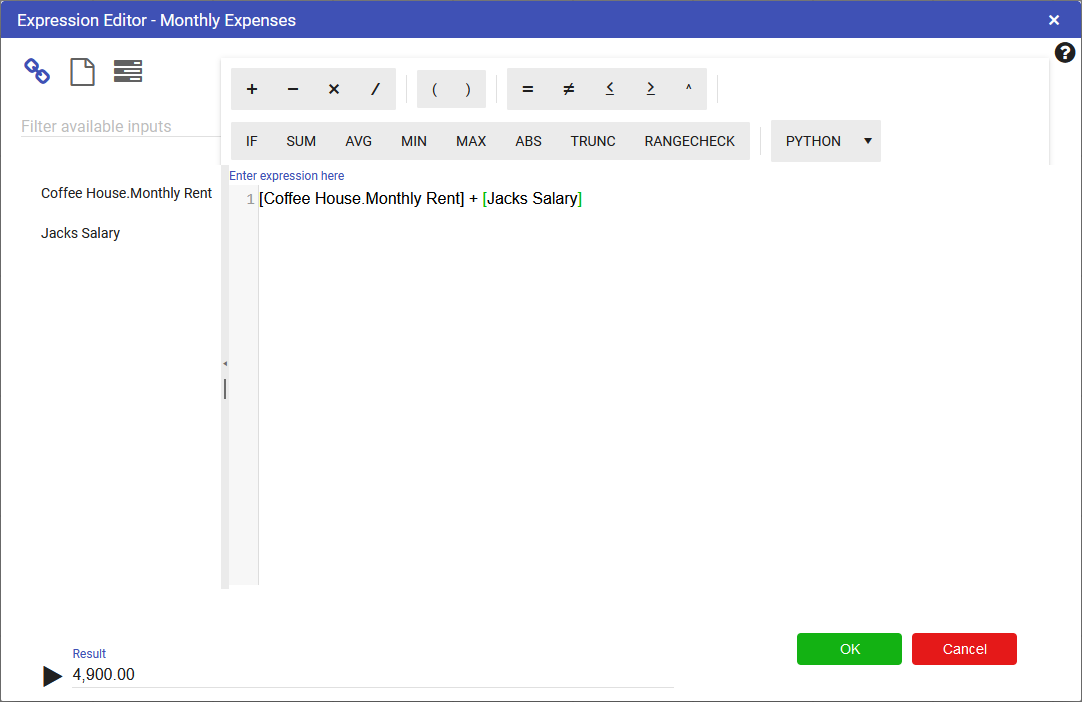Click the chain link icon
The height and width of the screenshot is (702, 1082).
point(37,71)
